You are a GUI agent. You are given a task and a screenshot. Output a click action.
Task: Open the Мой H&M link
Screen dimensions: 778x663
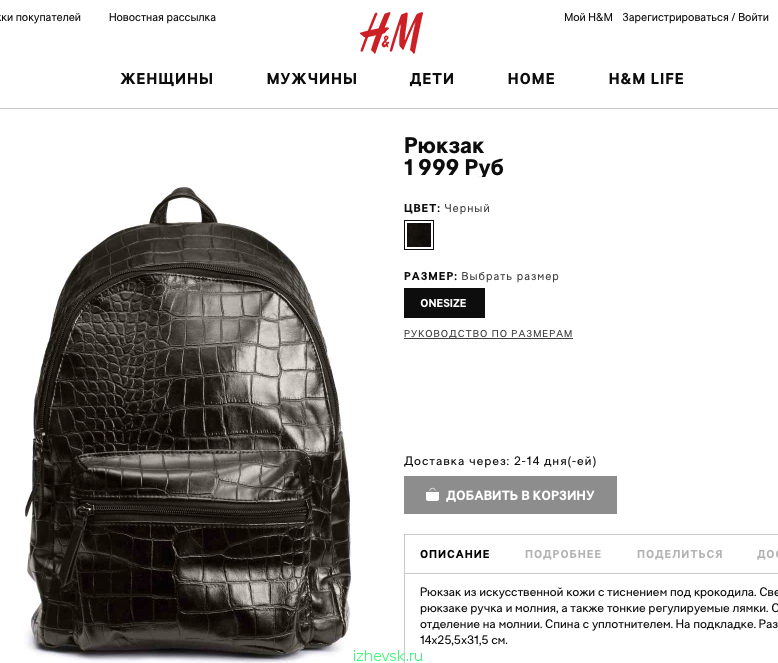tap(588, 17)
